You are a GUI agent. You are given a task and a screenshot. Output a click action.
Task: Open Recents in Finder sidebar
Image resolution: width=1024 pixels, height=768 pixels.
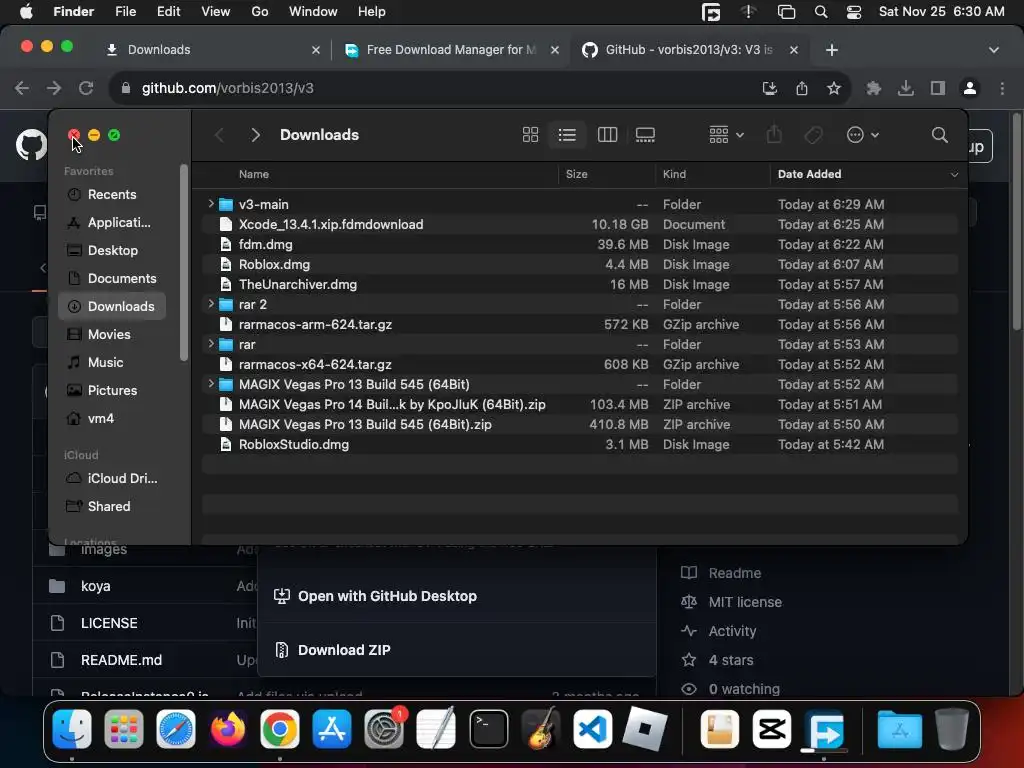click(112, 195)
